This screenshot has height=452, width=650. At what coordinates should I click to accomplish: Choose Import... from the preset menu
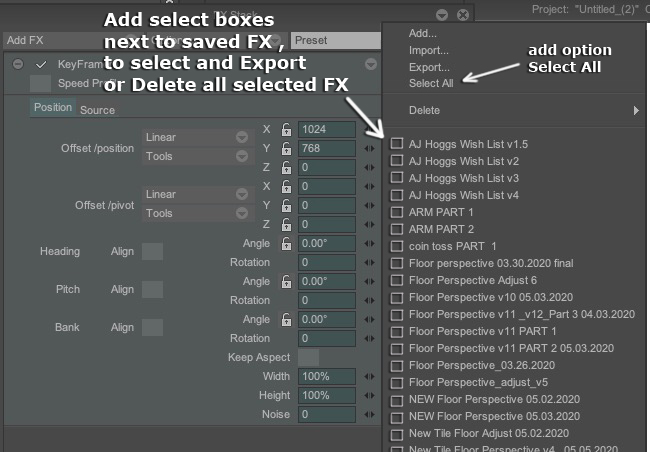[429, 51]
